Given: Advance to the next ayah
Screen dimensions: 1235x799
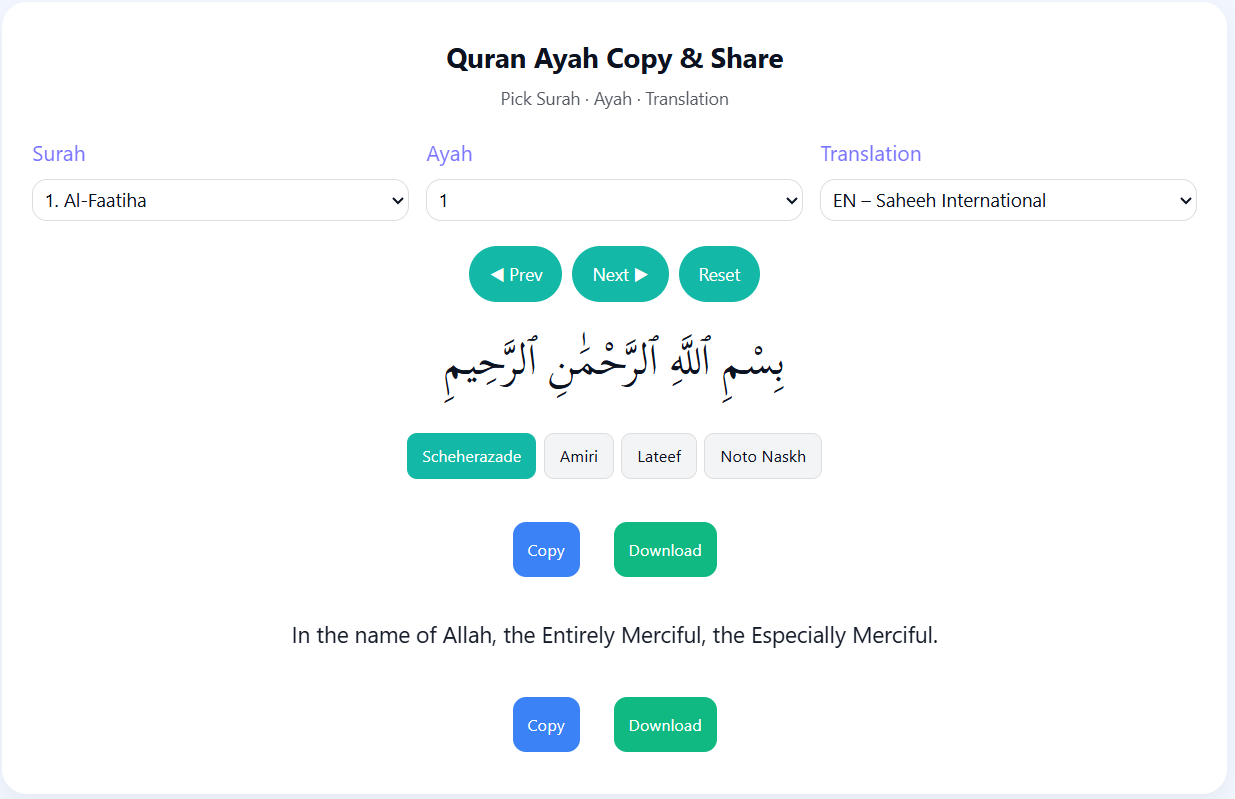Looking at the screenshot, I should pyautogui.click(x=620, y=273).
